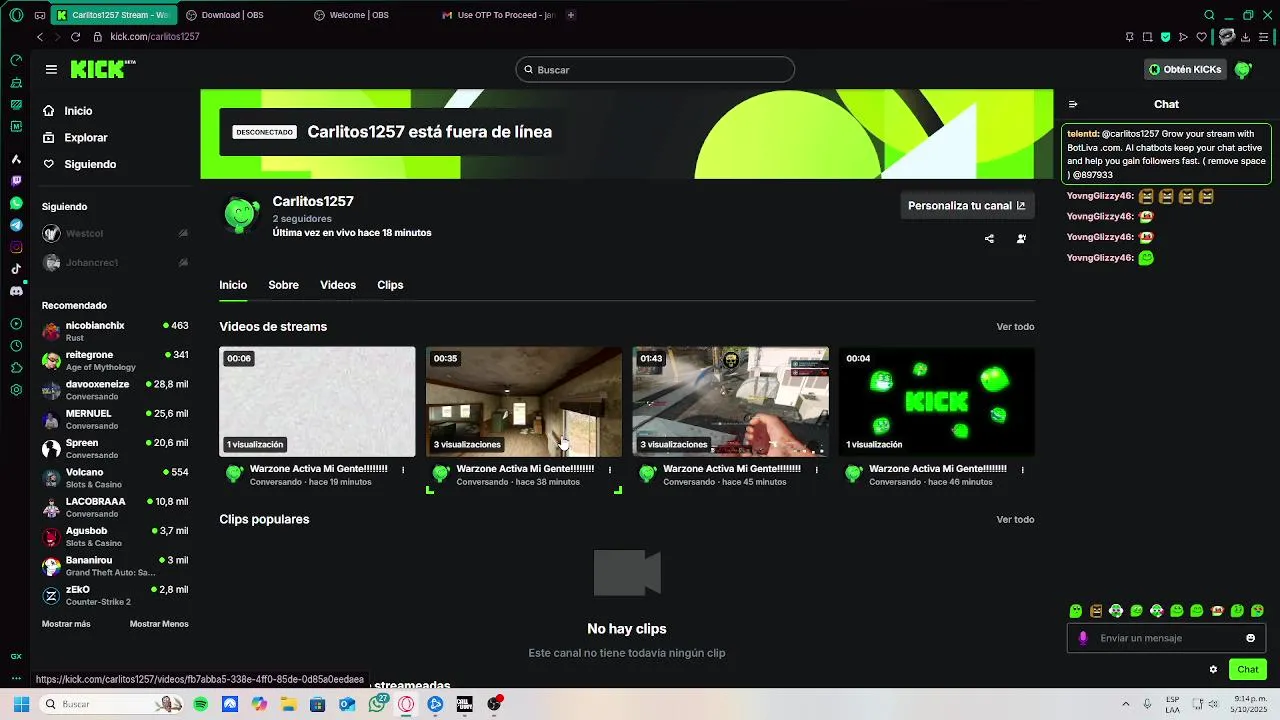
Task: Open Spotify from the taskbar
Action: (201, 704)
